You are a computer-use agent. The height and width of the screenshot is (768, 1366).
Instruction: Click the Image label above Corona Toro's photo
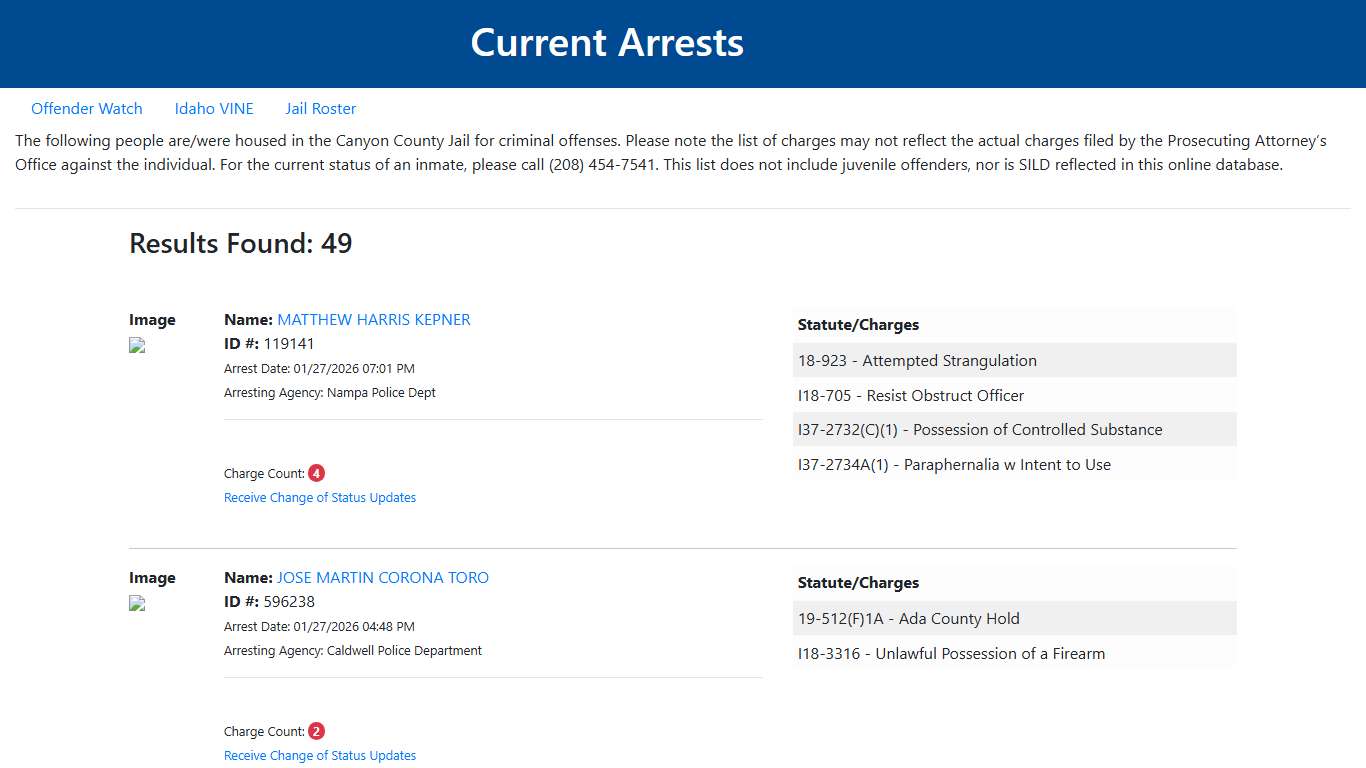coord(152,577)
